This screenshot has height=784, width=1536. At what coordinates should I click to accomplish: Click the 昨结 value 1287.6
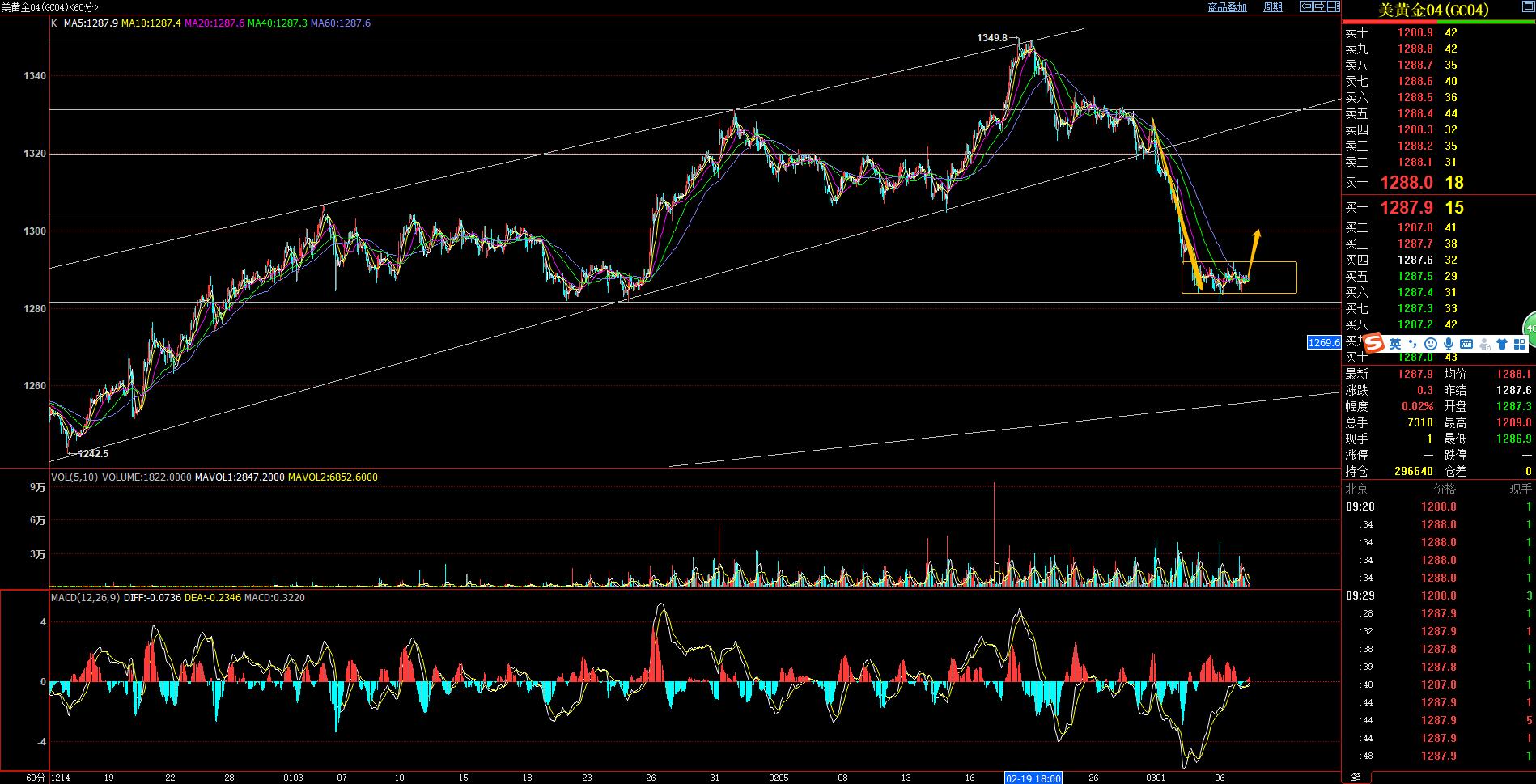[x=1514, y=391]
